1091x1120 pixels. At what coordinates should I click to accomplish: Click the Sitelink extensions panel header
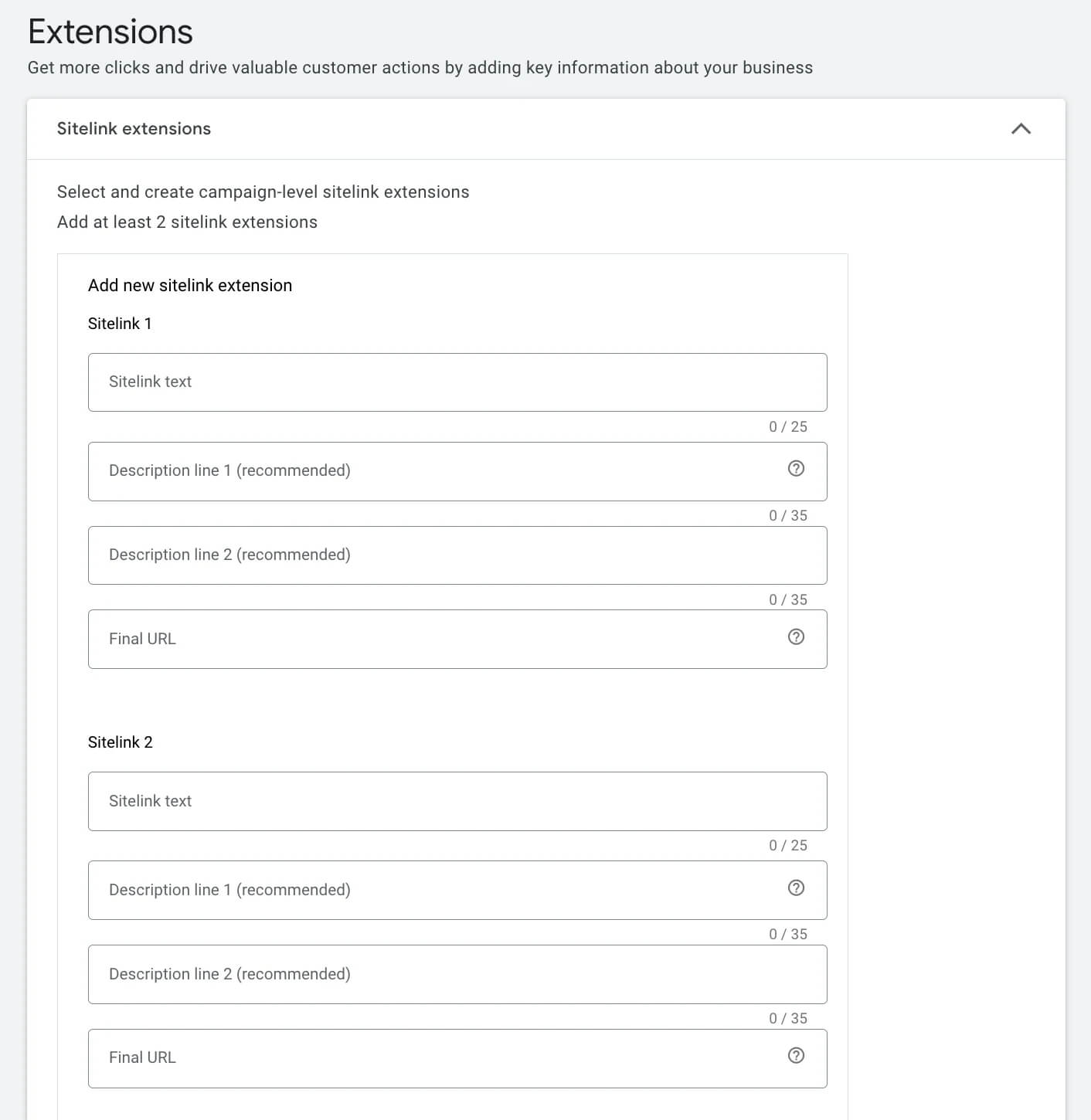coord(546,129)
